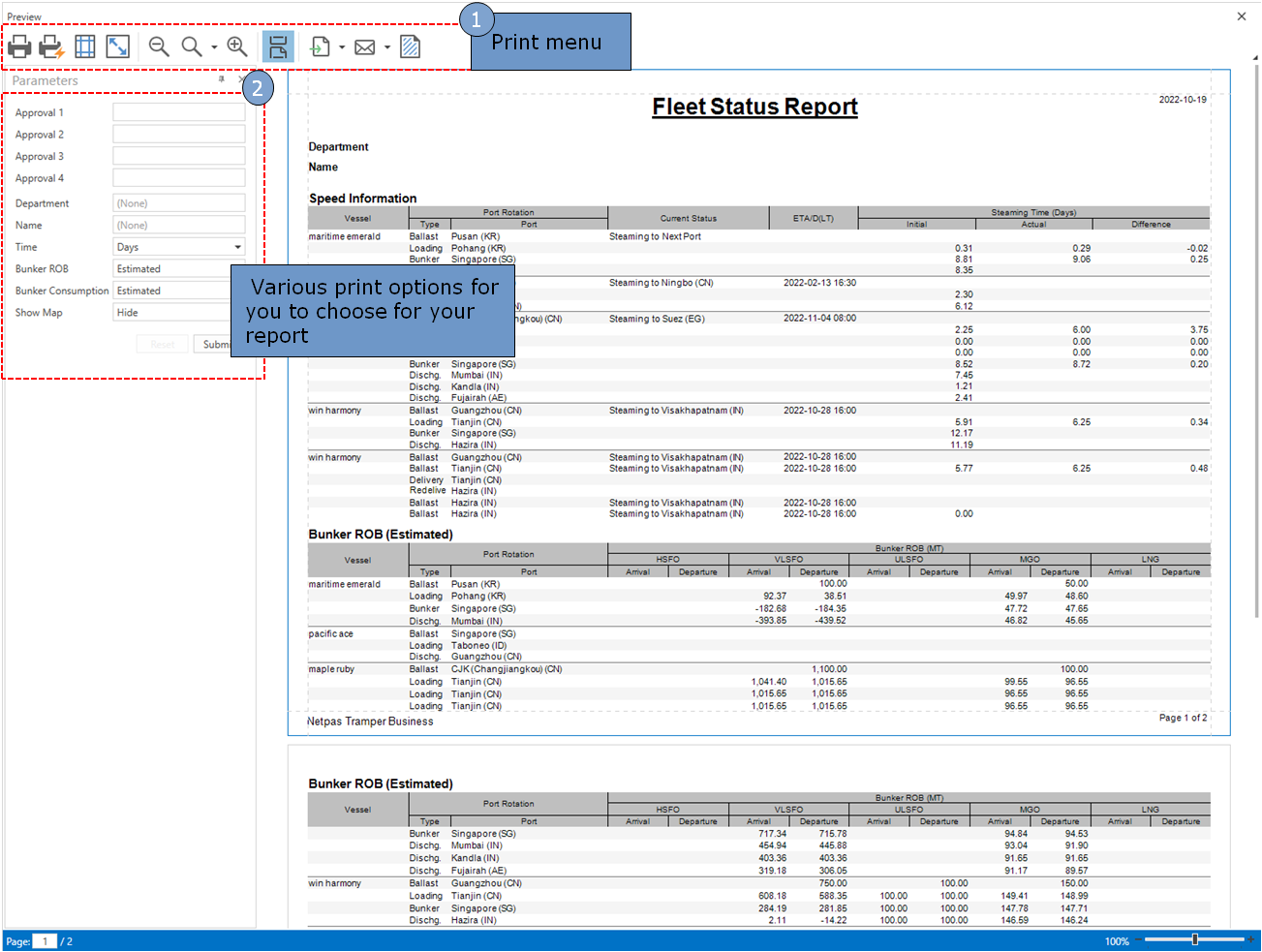1262x952 pixels.
Task: Pin the Parameters panel
Action: pos(222,79)
